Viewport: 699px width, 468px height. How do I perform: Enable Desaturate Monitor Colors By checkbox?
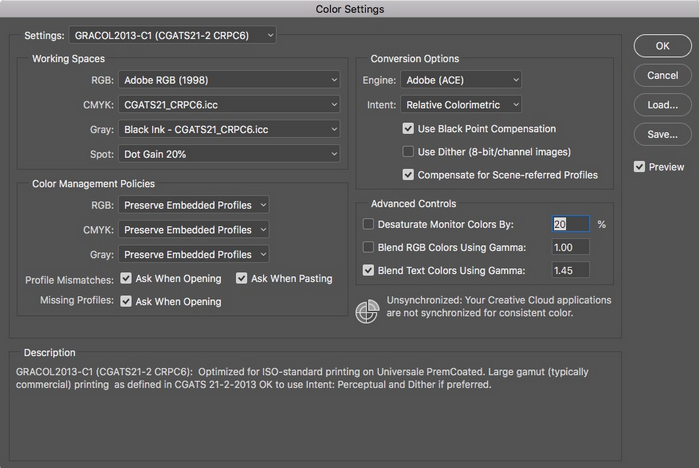click(x=369, y=225)
